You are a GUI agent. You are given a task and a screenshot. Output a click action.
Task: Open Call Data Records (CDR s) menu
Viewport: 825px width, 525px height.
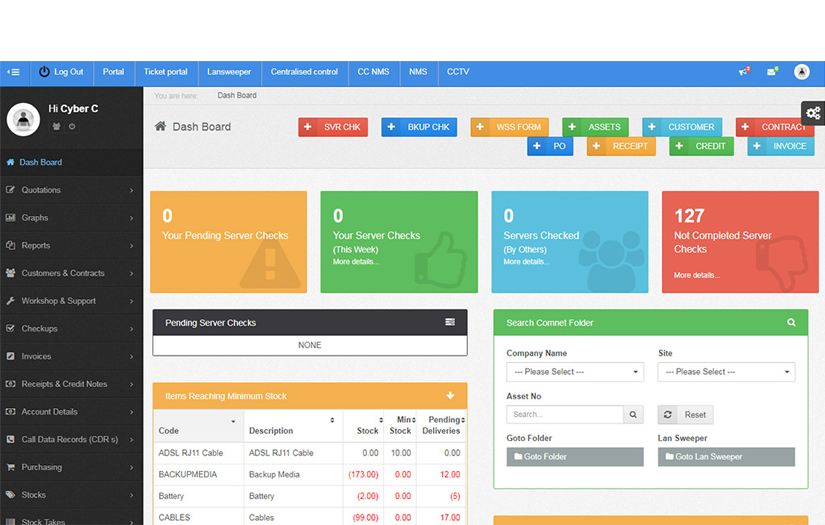tap(72, 439)
